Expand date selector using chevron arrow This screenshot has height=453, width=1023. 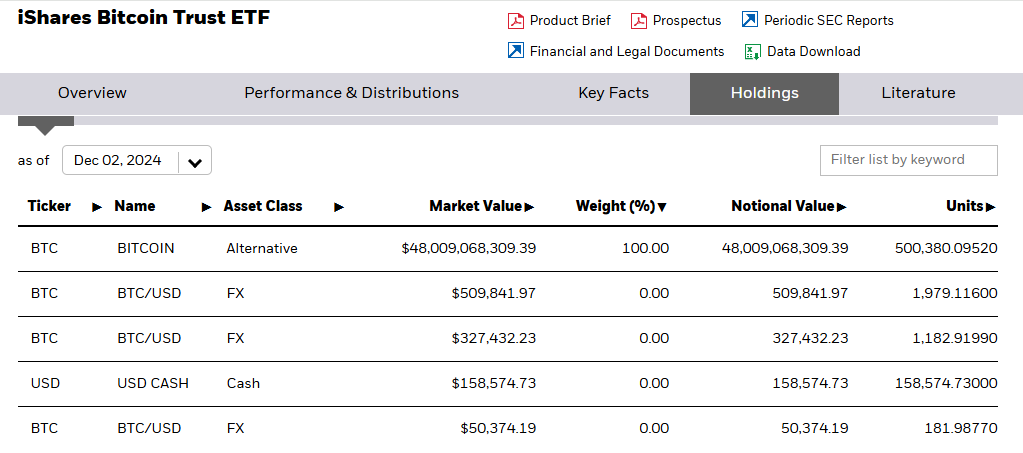point(195,162)
